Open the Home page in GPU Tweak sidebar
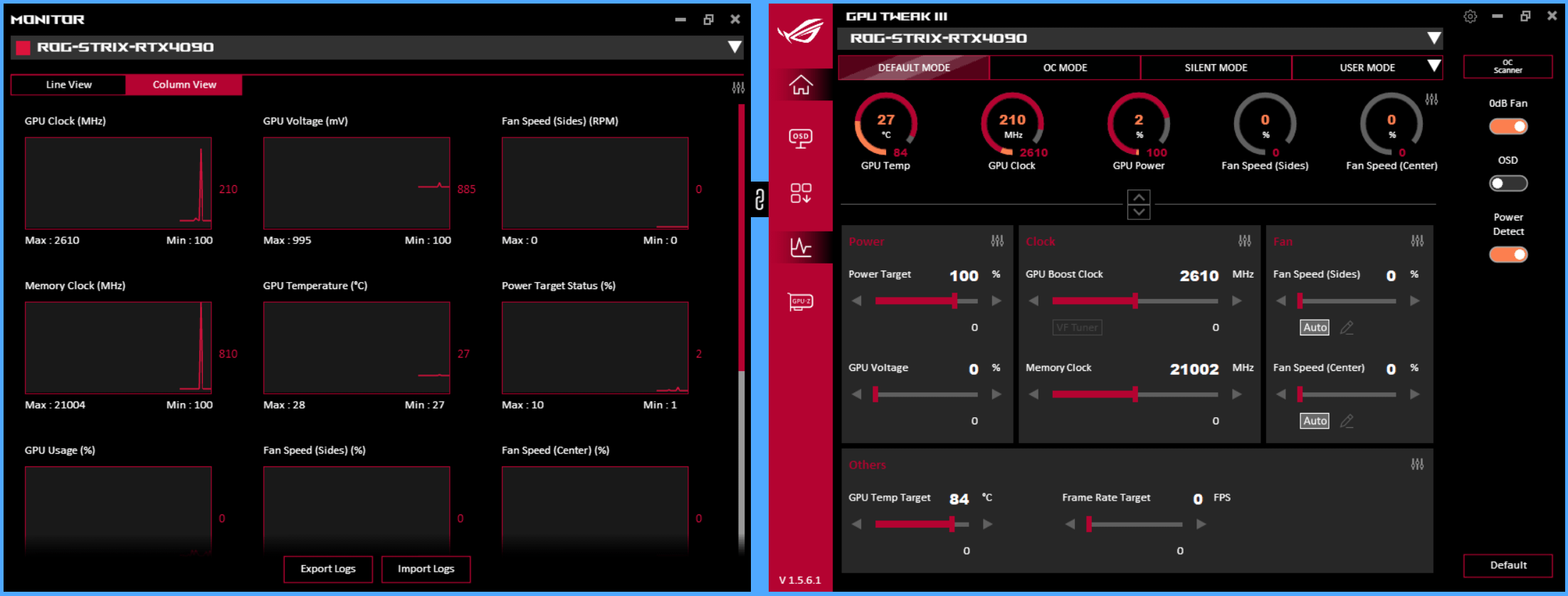The height and width of the screenshot is (596, 1568). [801, 85]
